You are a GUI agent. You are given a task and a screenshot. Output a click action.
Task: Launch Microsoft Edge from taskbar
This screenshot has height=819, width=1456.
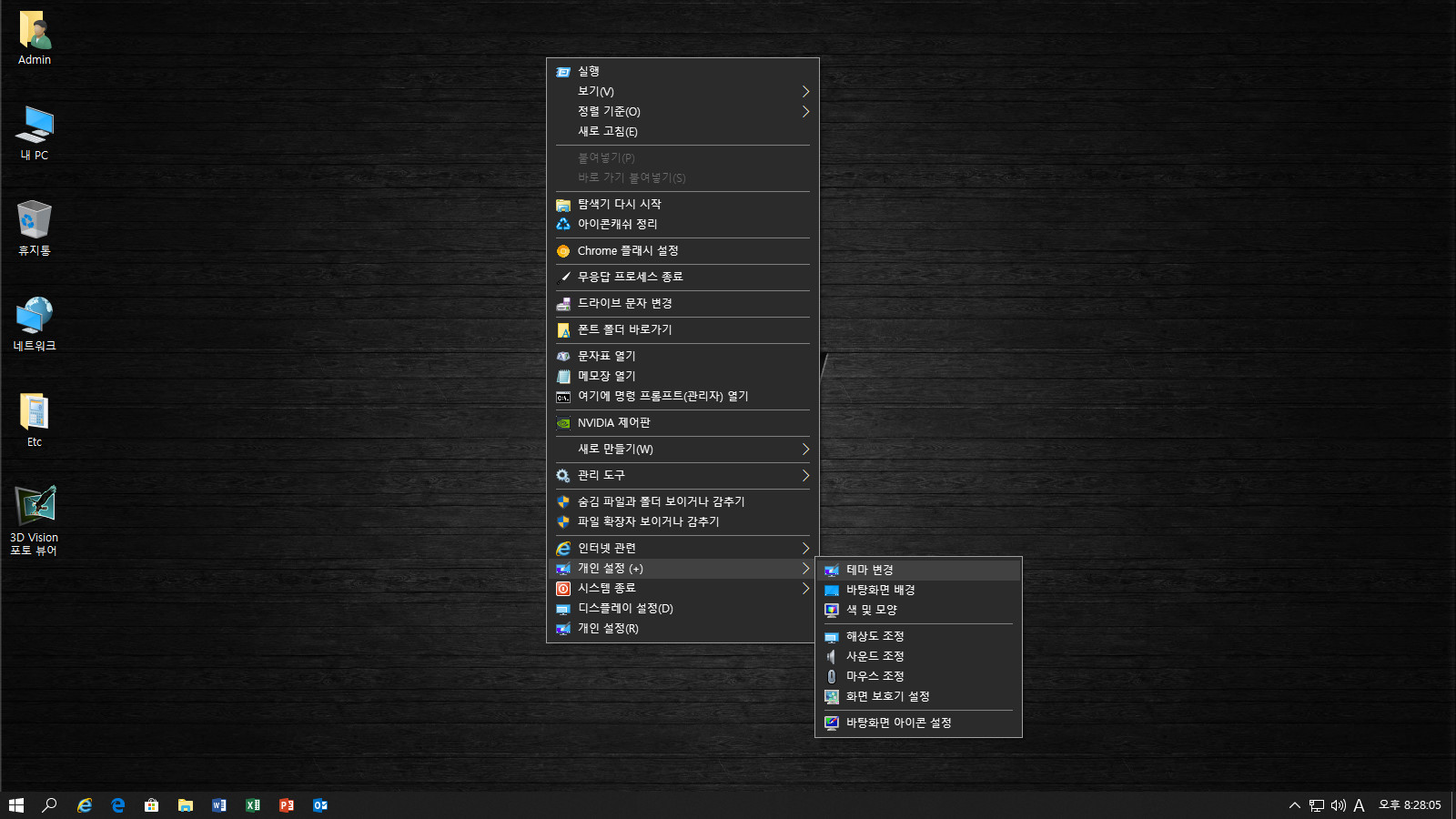click(x=118, y=805)
